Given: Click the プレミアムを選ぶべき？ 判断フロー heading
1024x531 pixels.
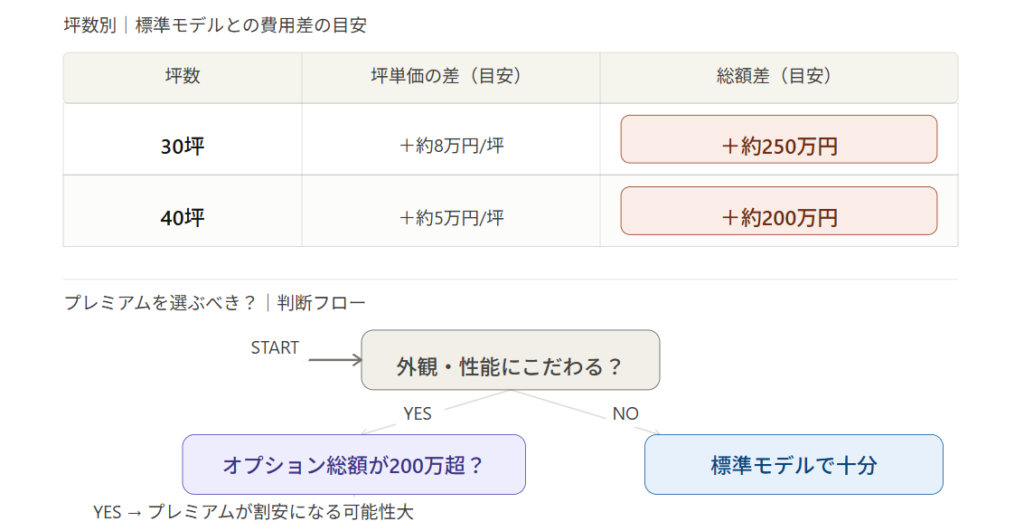Looking at the screenshot, I should (x=215, y=302).
